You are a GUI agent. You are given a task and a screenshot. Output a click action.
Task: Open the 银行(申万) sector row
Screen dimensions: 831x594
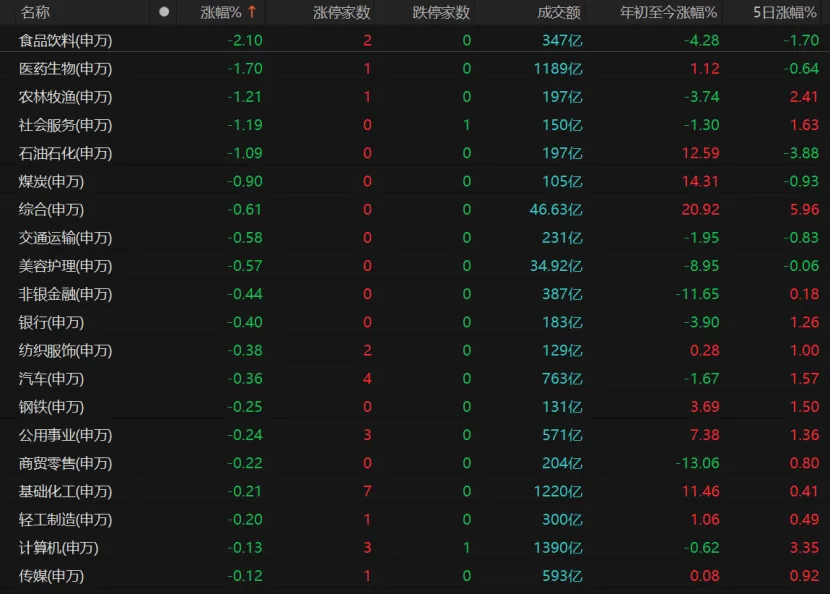click(52, 322)
